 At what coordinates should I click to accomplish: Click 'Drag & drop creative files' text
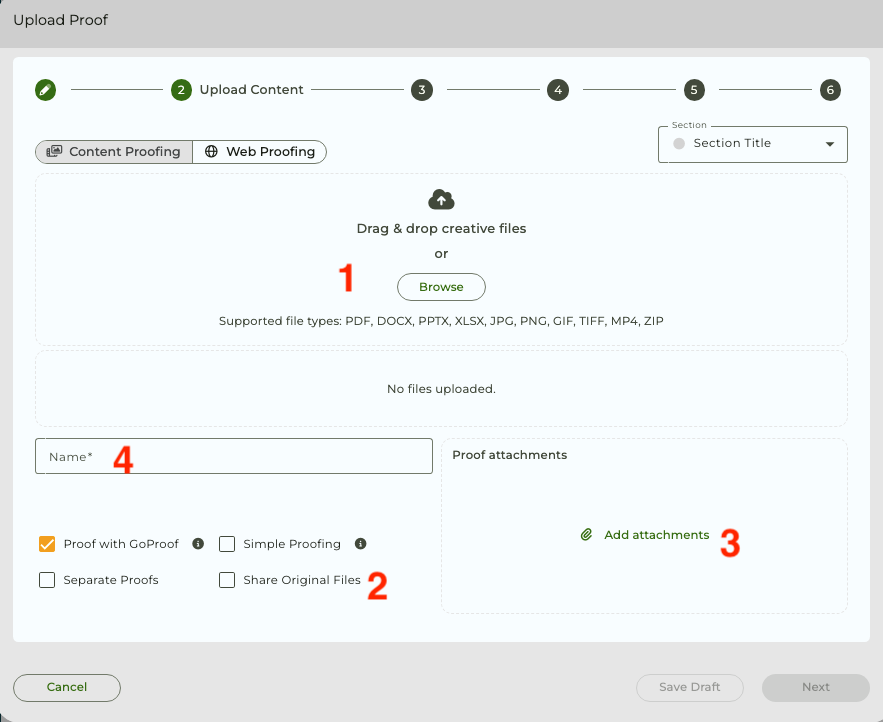click(442, 229)
